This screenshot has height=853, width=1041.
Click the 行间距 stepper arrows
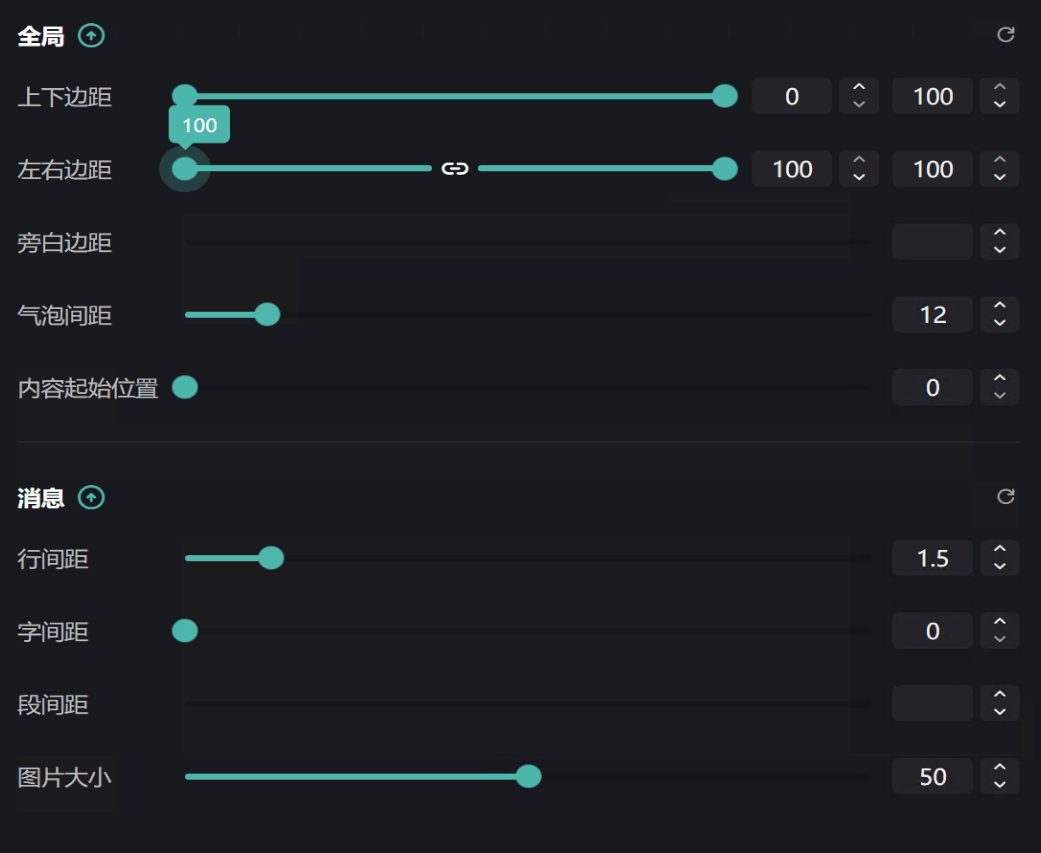tap(1000, 558)
